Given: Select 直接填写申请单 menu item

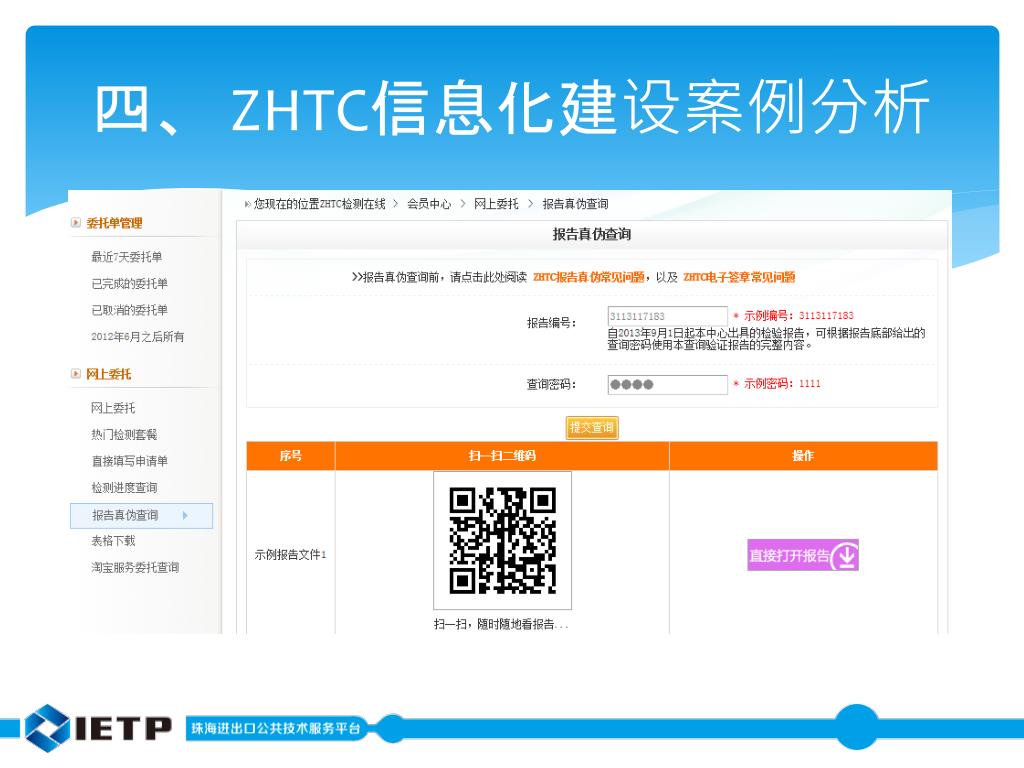Looking at the screenshot, I should (129, 461).
